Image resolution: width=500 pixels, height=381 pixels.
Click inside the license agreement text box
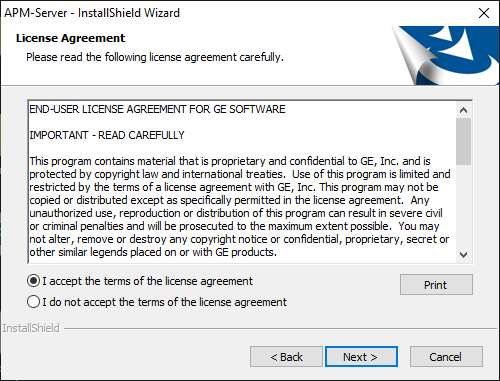point(242,182)
